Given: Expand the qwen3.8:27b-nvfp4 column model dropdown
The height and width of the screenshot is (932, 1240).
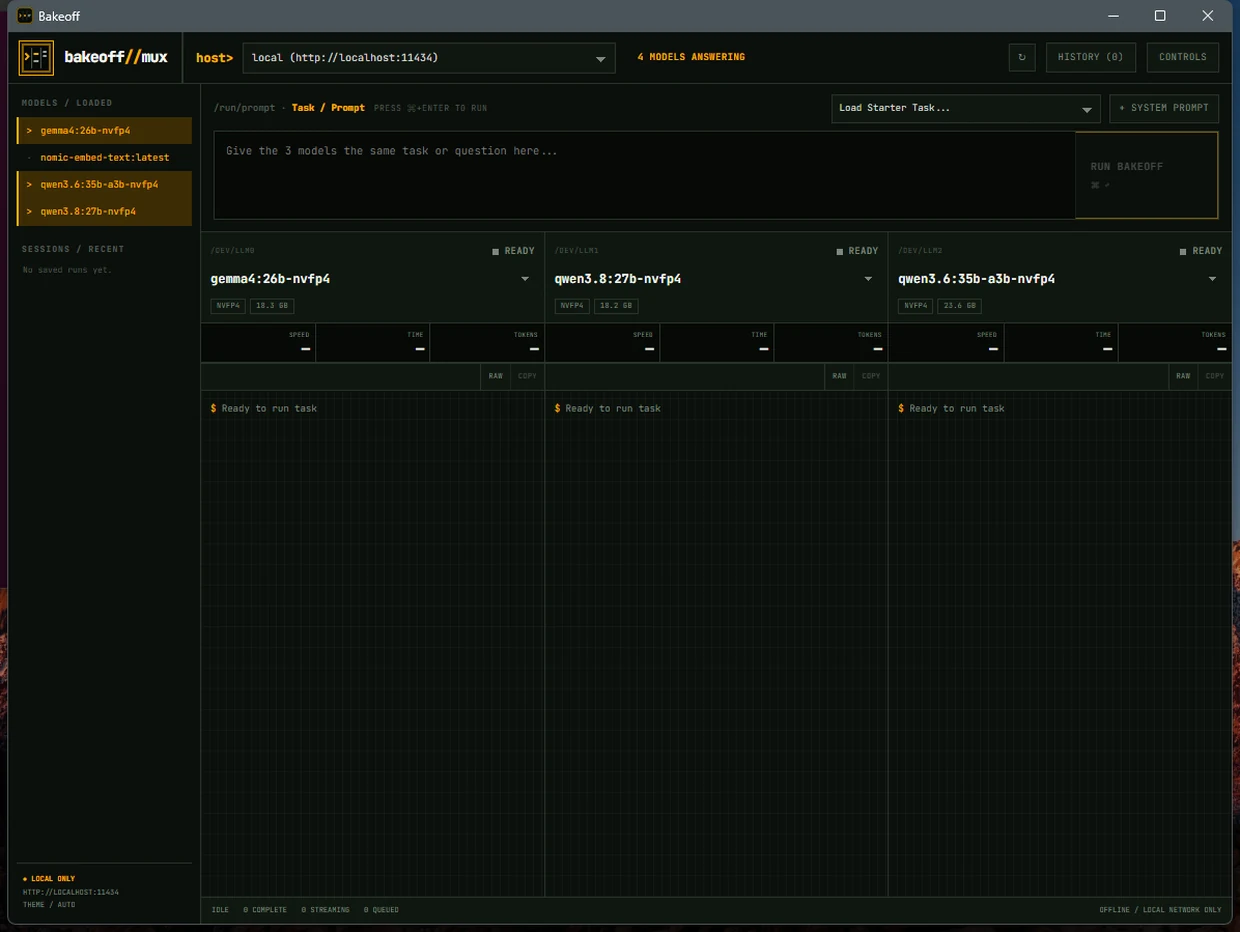Looking at the screenshot, I should pyautogui.click(x=868, y=279).
